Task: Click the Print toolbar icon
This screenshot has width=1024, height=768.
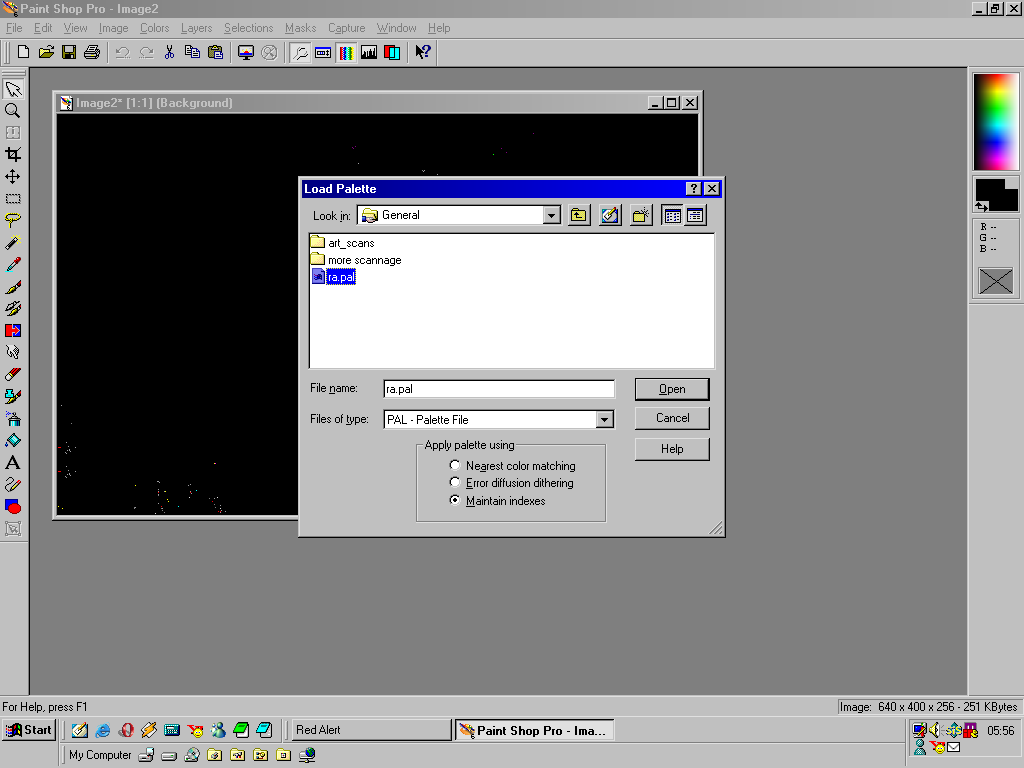Action: click(x=92, y=52)
